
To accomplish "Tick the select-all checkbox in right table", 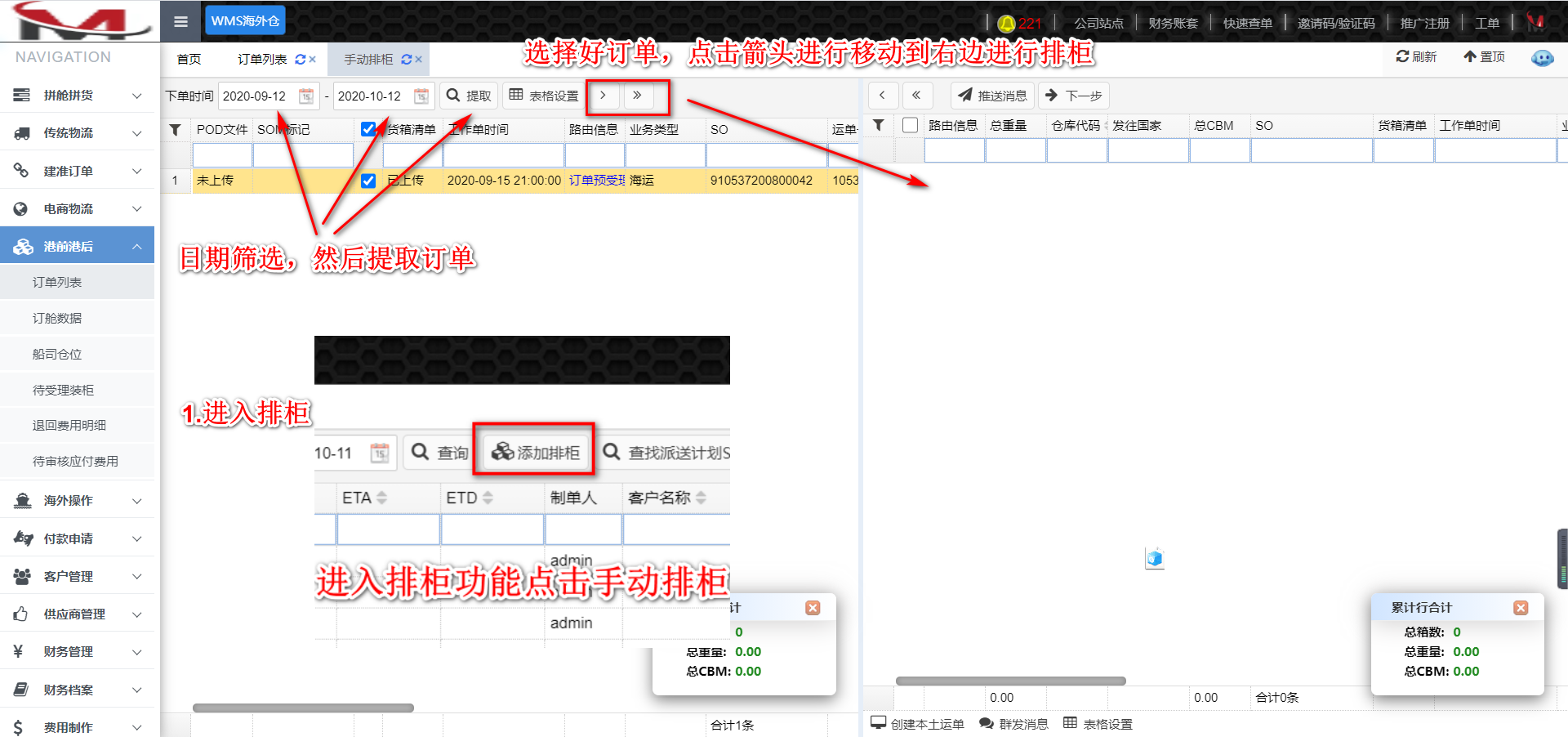I will [910, 125].
